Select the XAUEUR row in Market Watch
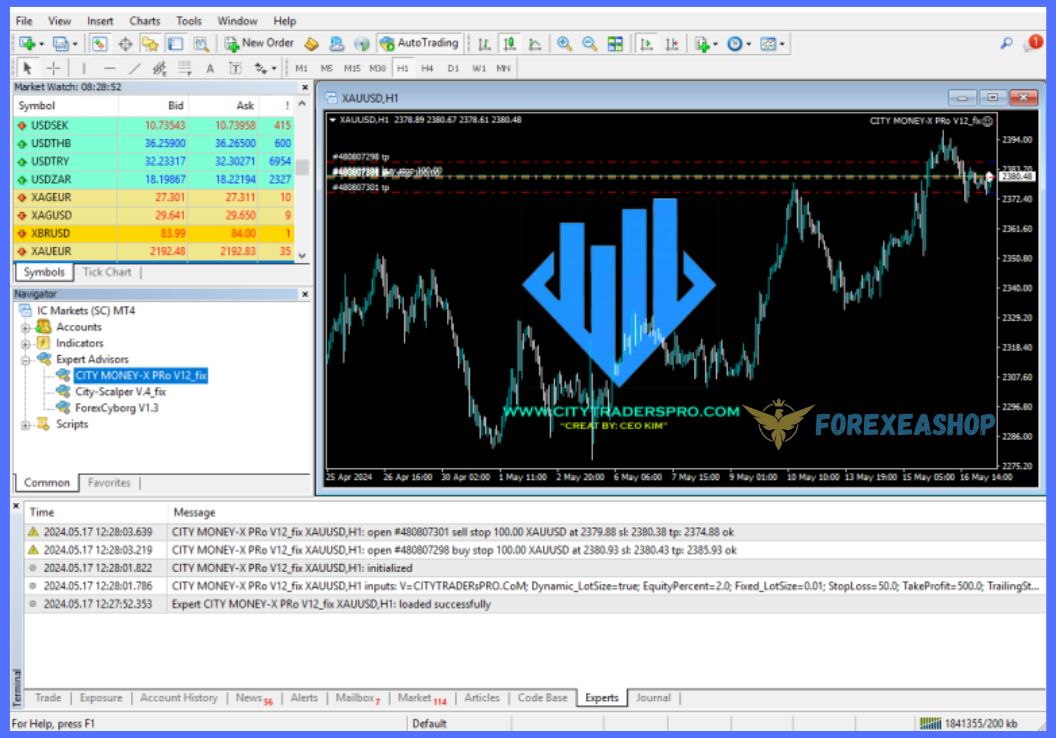 (154, 251)
